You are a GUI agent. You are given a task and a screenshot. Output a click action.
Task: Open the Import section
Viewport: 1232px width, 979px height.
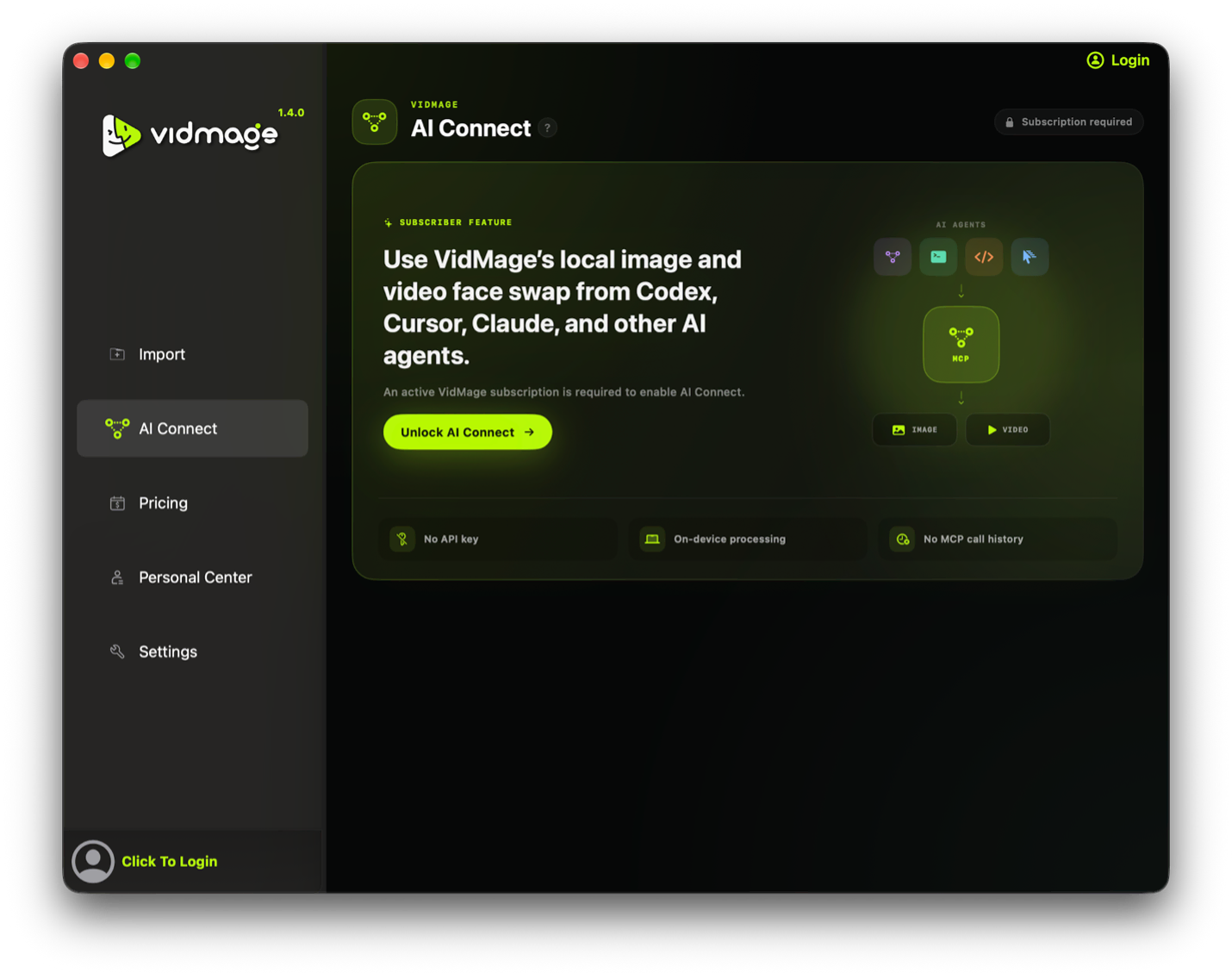tap(192, 354)
